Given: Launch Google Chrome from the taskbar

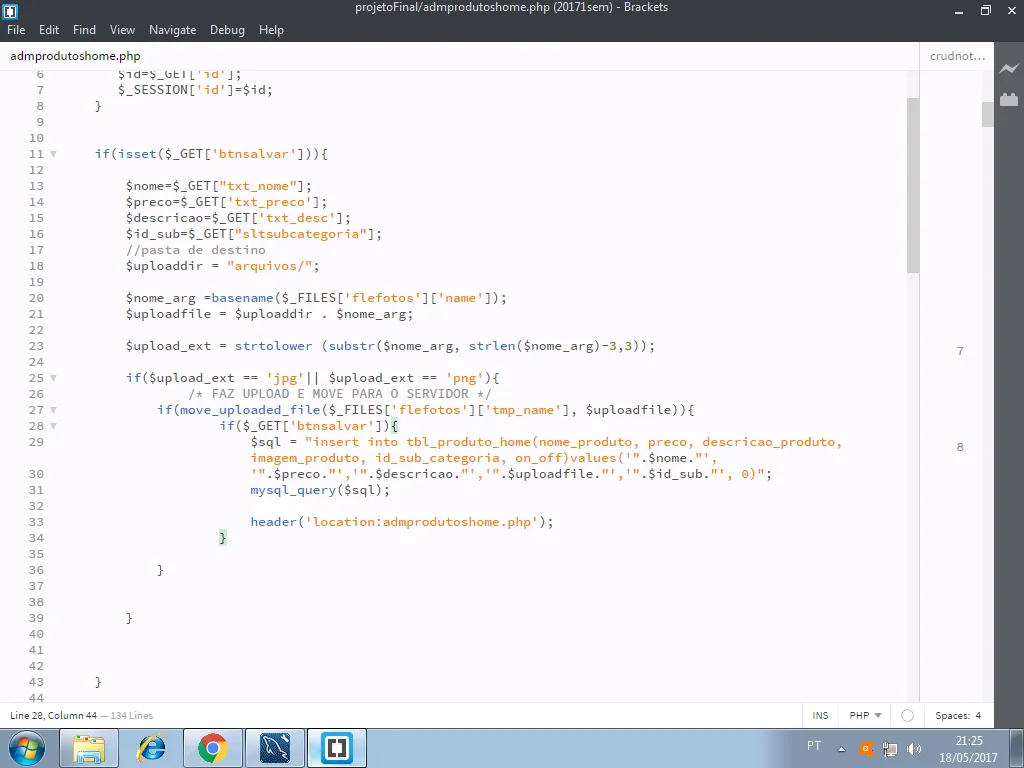Looking at the screenshot, I should [x=212, y=748].
